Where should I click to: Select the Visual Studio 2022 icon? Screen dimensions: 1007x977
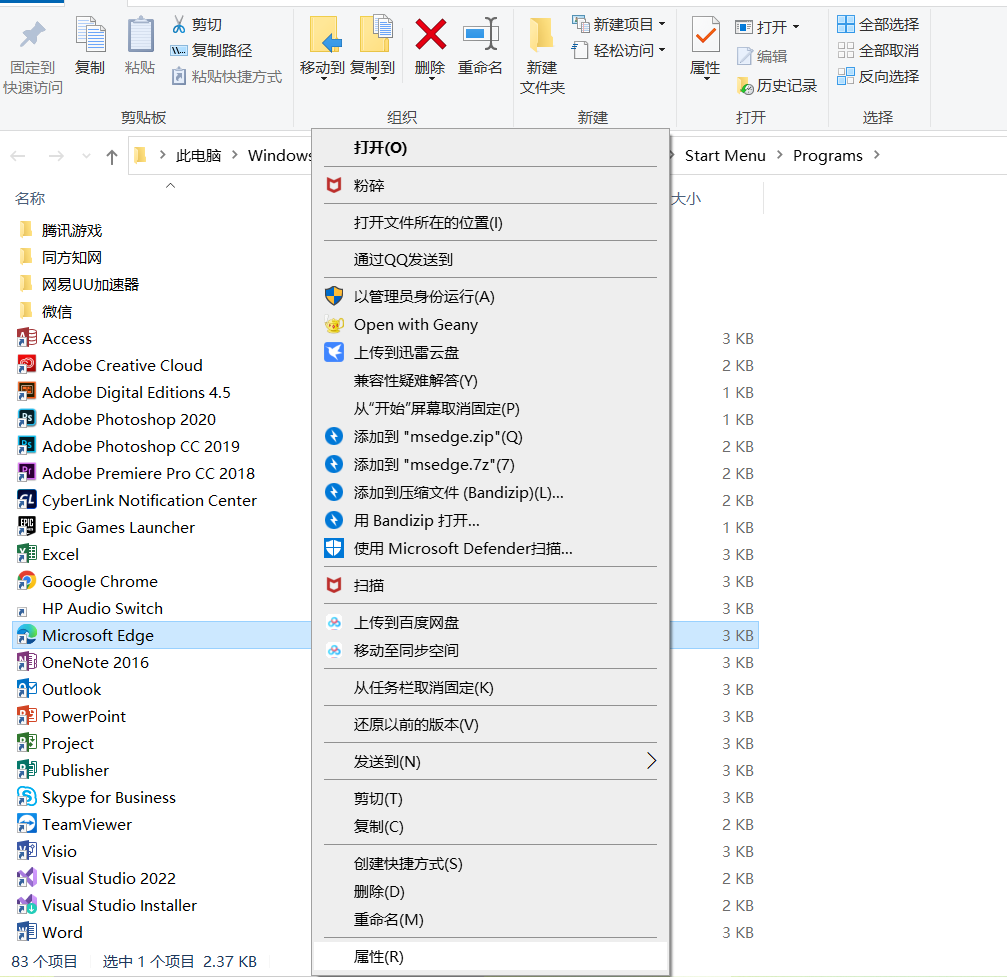(27, 877)
